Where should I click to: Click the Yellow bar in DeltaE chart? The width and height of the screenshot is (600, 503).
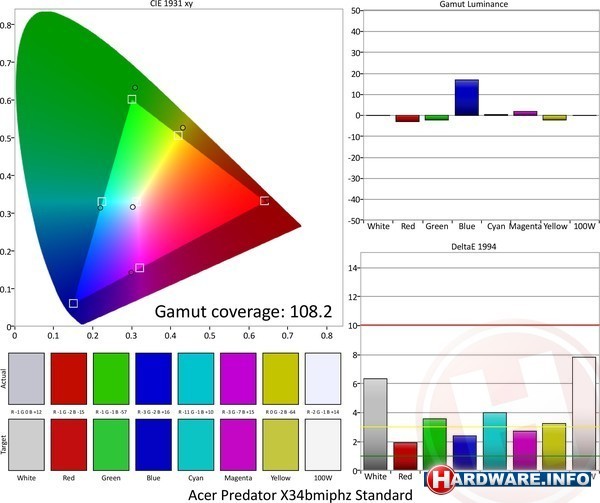click(554, 447)
